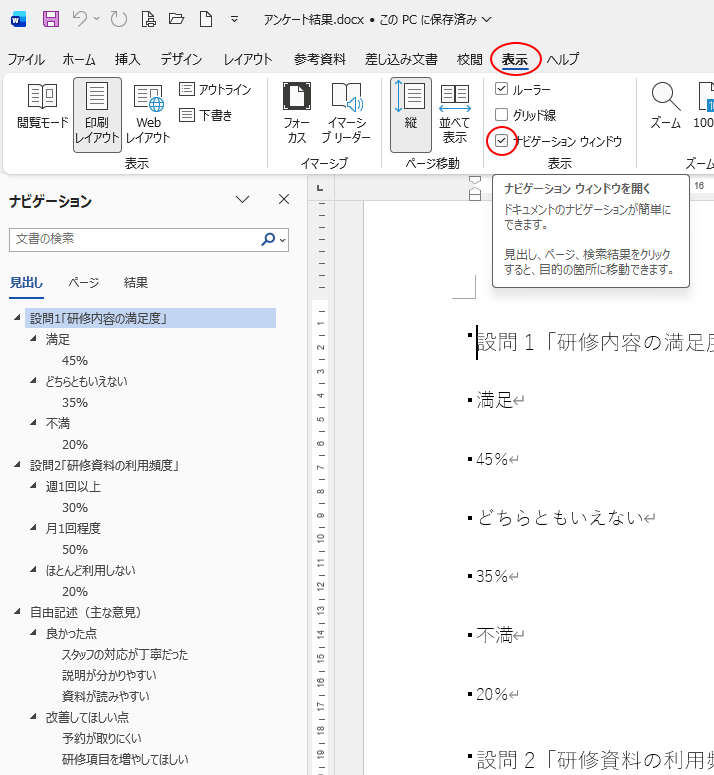Screen dimensions: 714x775
Task: Switch to the 参考資料 tab
Action: (320, 59)
